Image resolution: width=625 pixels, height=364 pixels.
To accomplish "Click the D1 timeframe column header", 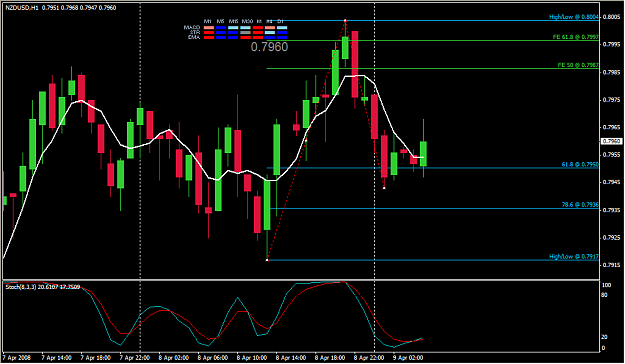I will (280, 21).
